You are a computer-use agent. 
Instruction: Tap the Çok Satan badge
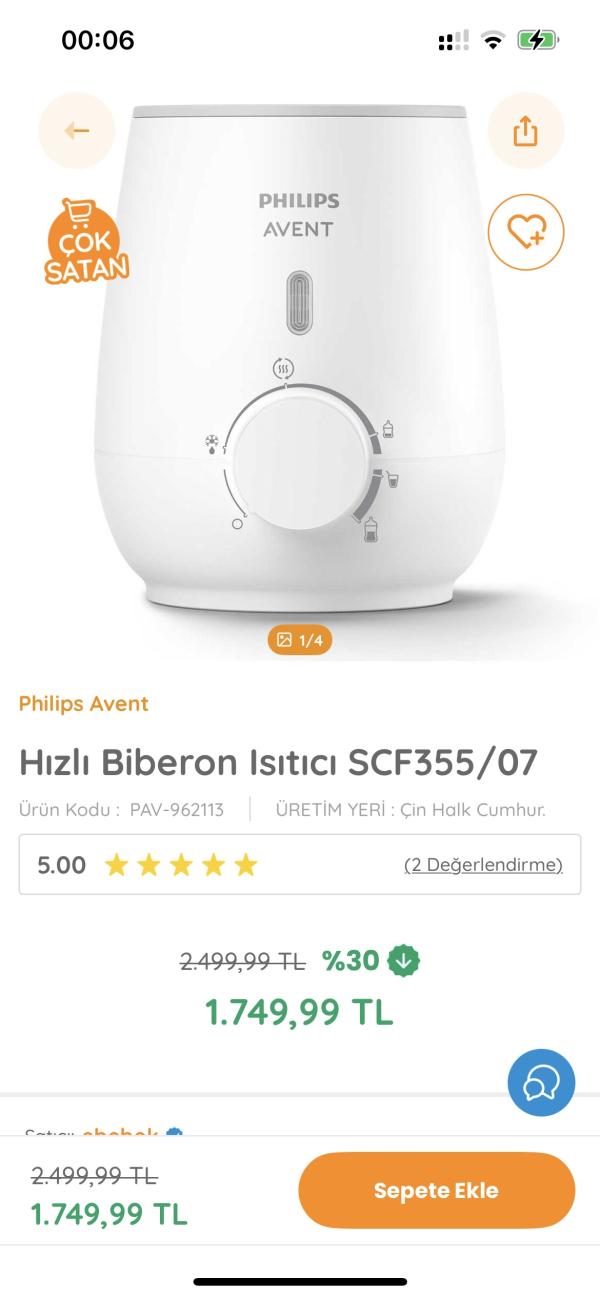click(x=87, y=240)
